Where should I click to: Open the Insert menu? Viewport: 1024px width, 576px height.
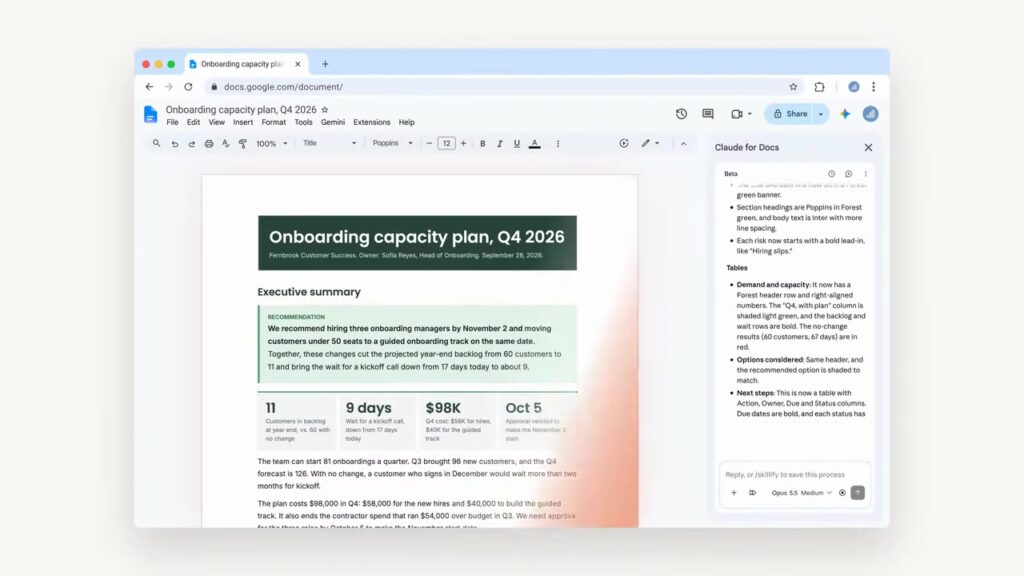pos(243,122)
